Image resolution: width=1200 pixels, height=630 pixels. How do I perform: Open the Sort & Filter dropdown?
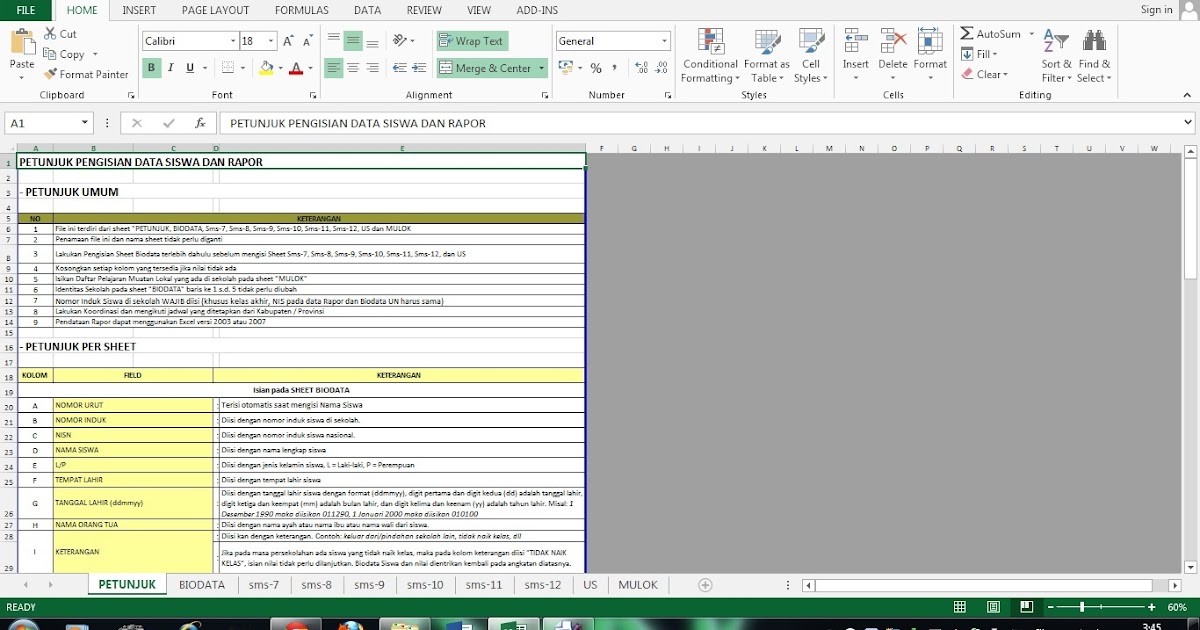point(1056,56)
